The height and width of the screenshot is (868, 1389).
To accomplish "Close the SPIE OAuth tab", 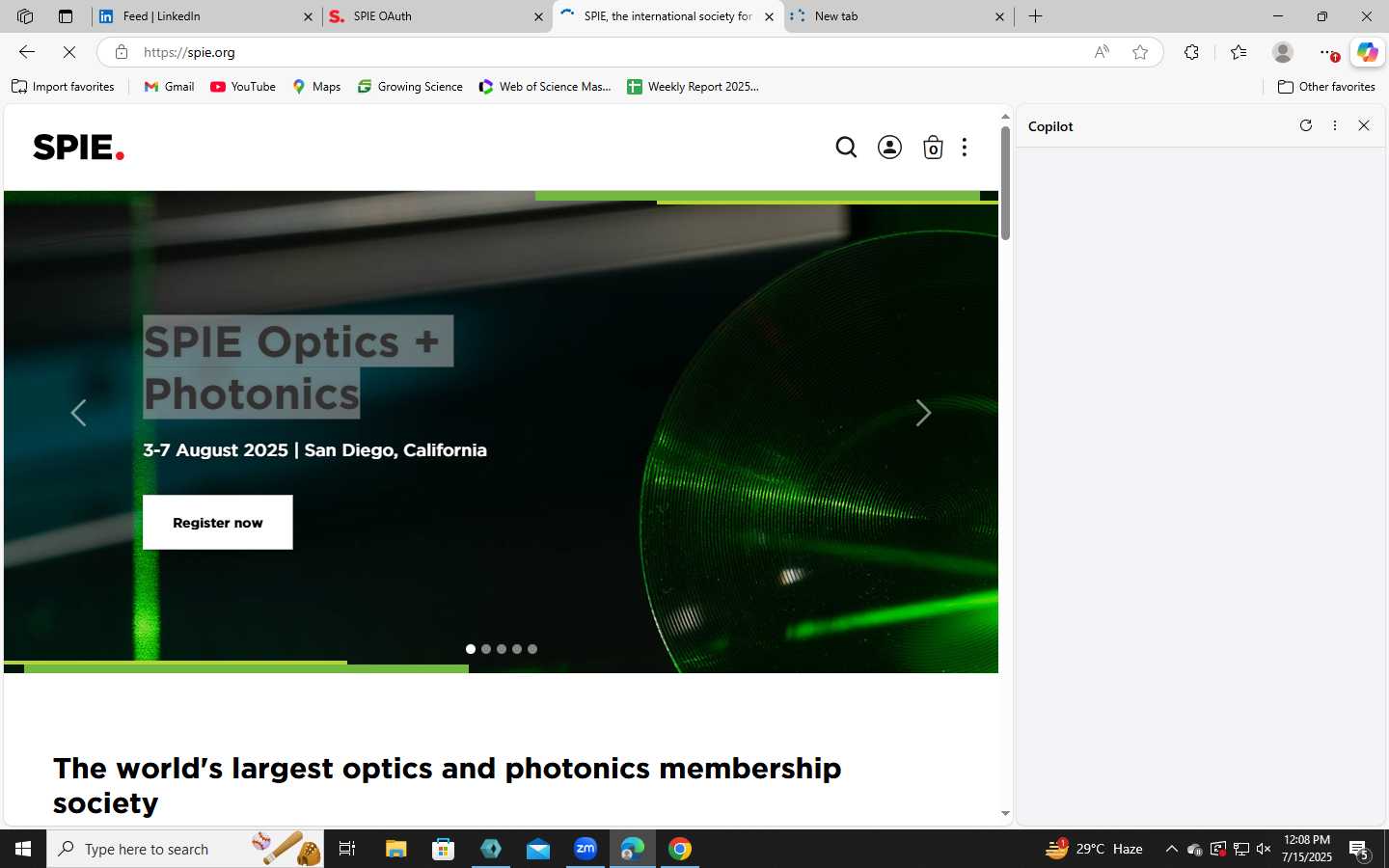I will pos(538,16).
